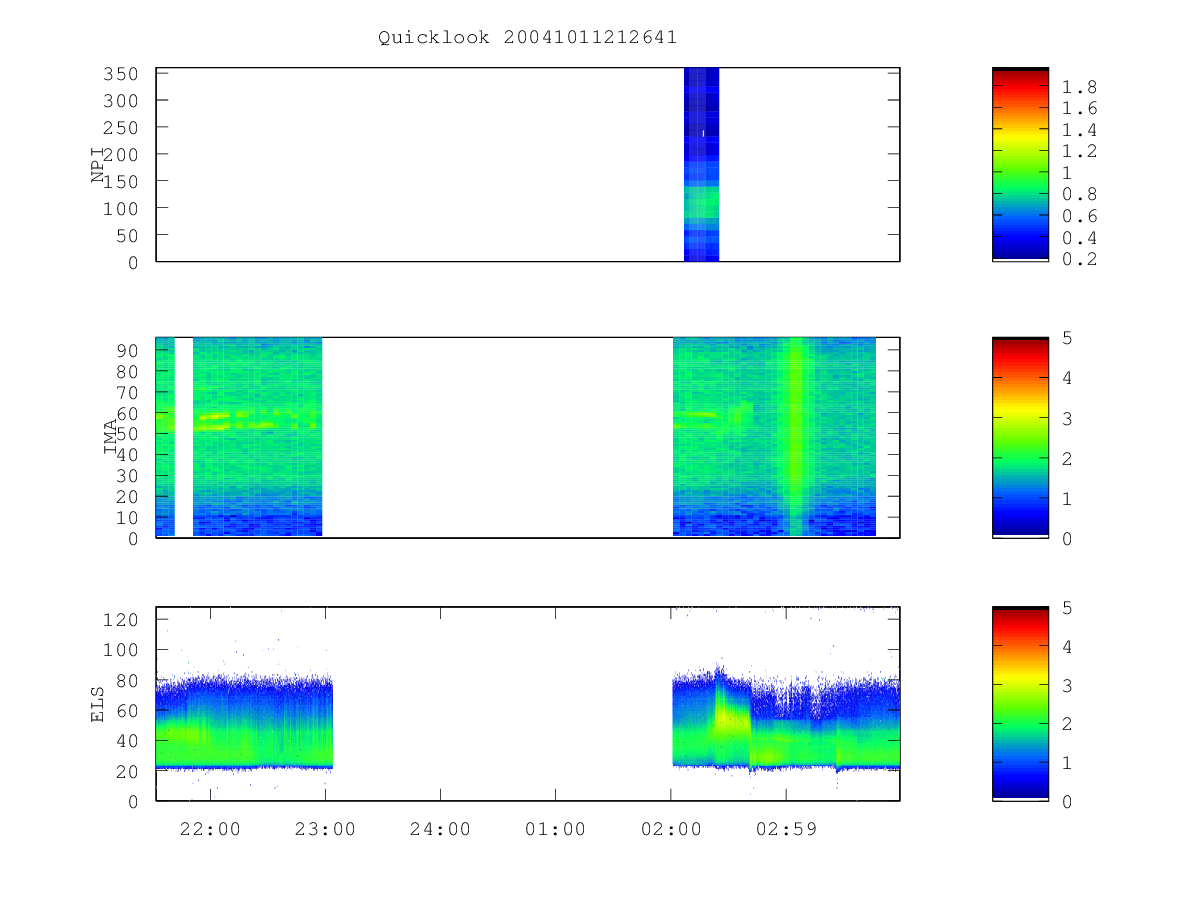Select the NPI y-axis label
The width and height of the screenshot is (1200, 900).
[98, 165]
